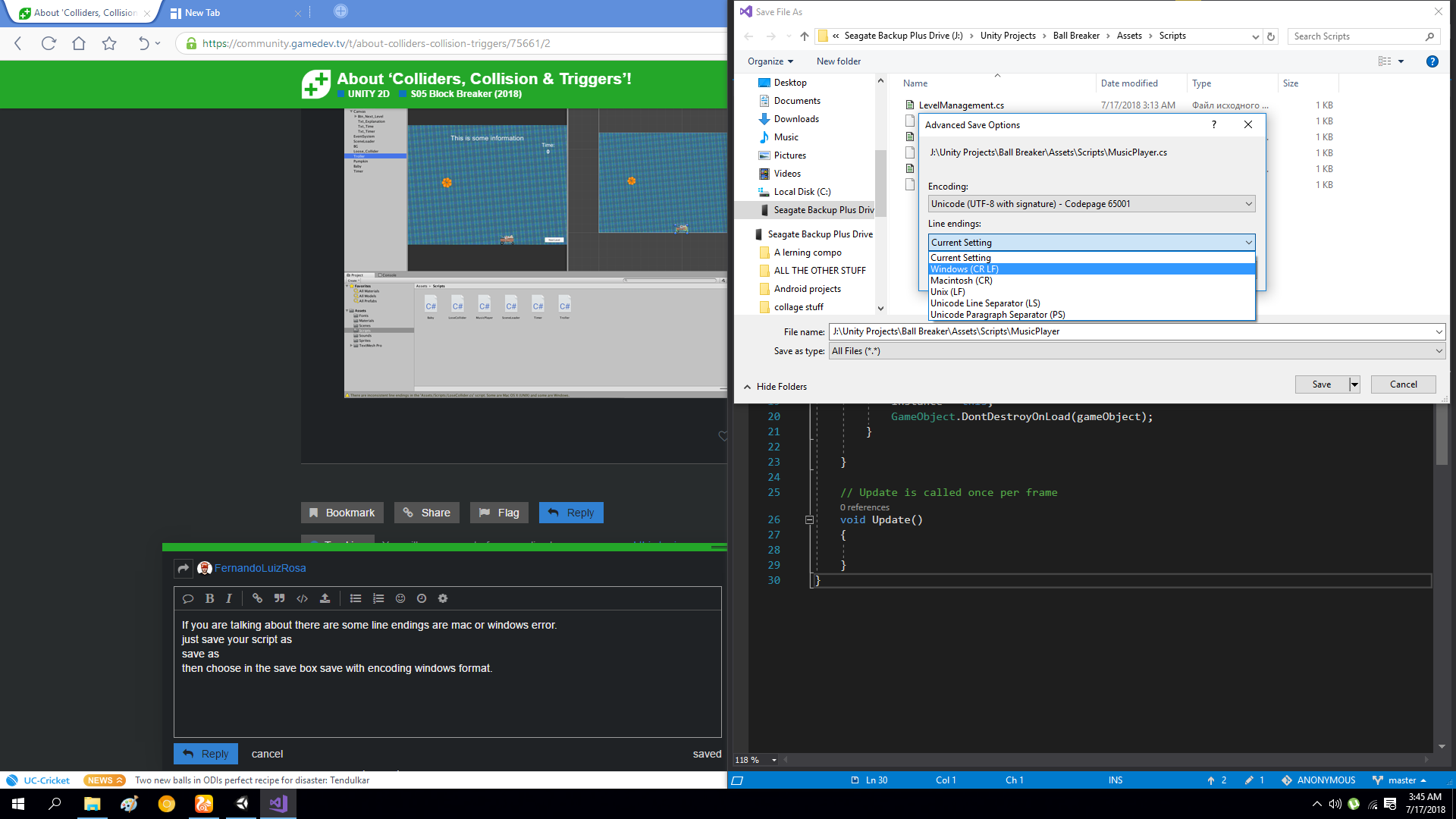Go to browser Home icon

pos(79,43)
